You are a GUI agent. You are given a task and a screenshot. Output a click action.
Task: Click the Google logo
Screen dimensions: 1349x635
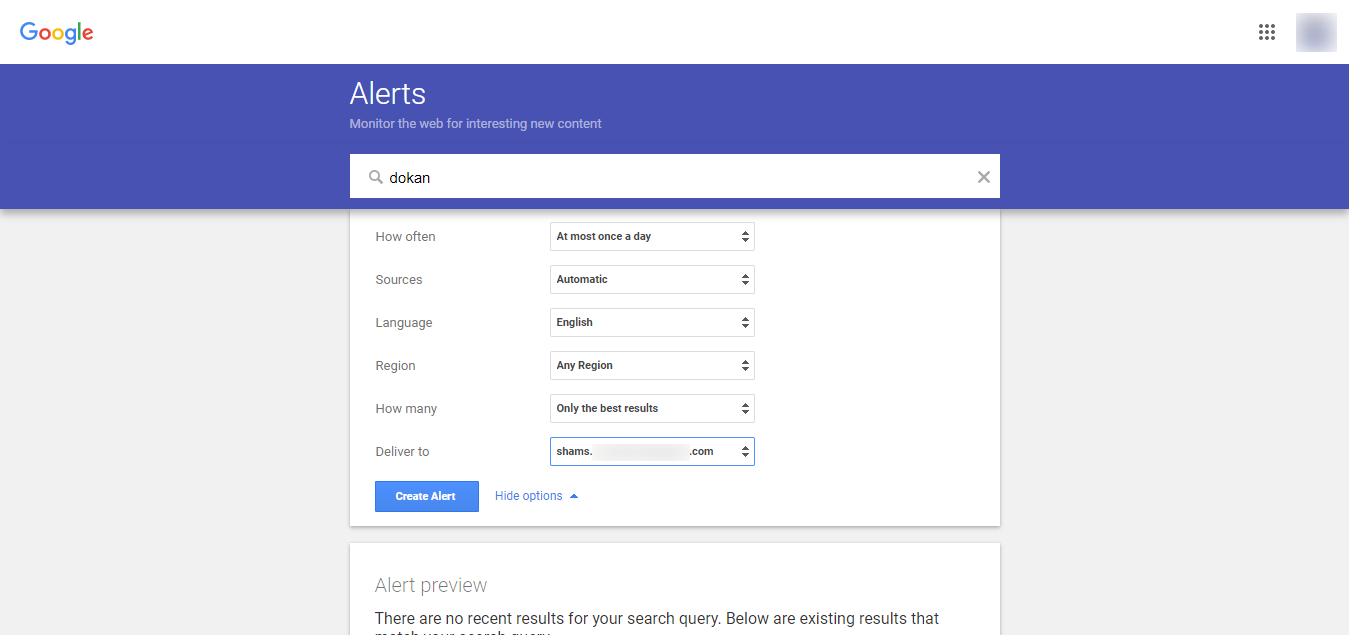click(x=57, y=32)
